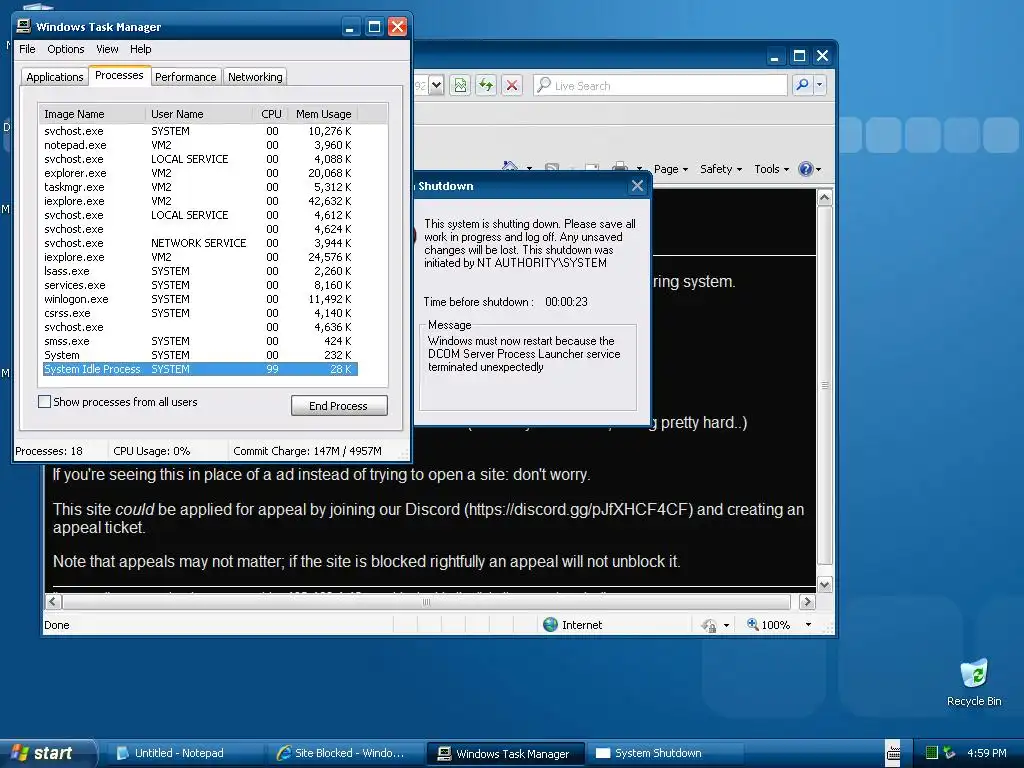This screenshot has height=768, width=1024.
Task: Select the explorer.exe process row
Action: pyautogui.click(x=200, y=173)
